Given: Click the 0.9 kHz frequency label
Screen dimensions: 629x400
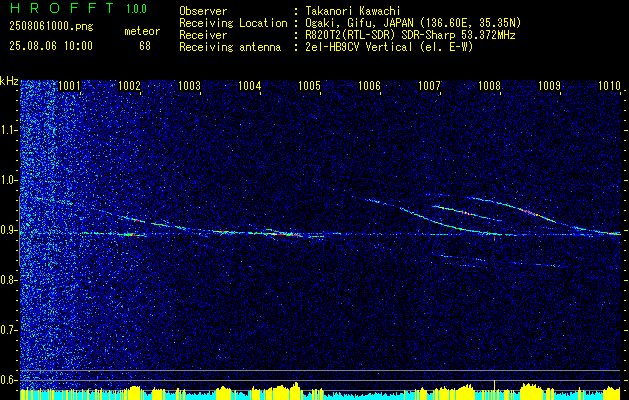Looking at the screenshot, I should pos(9,230).
